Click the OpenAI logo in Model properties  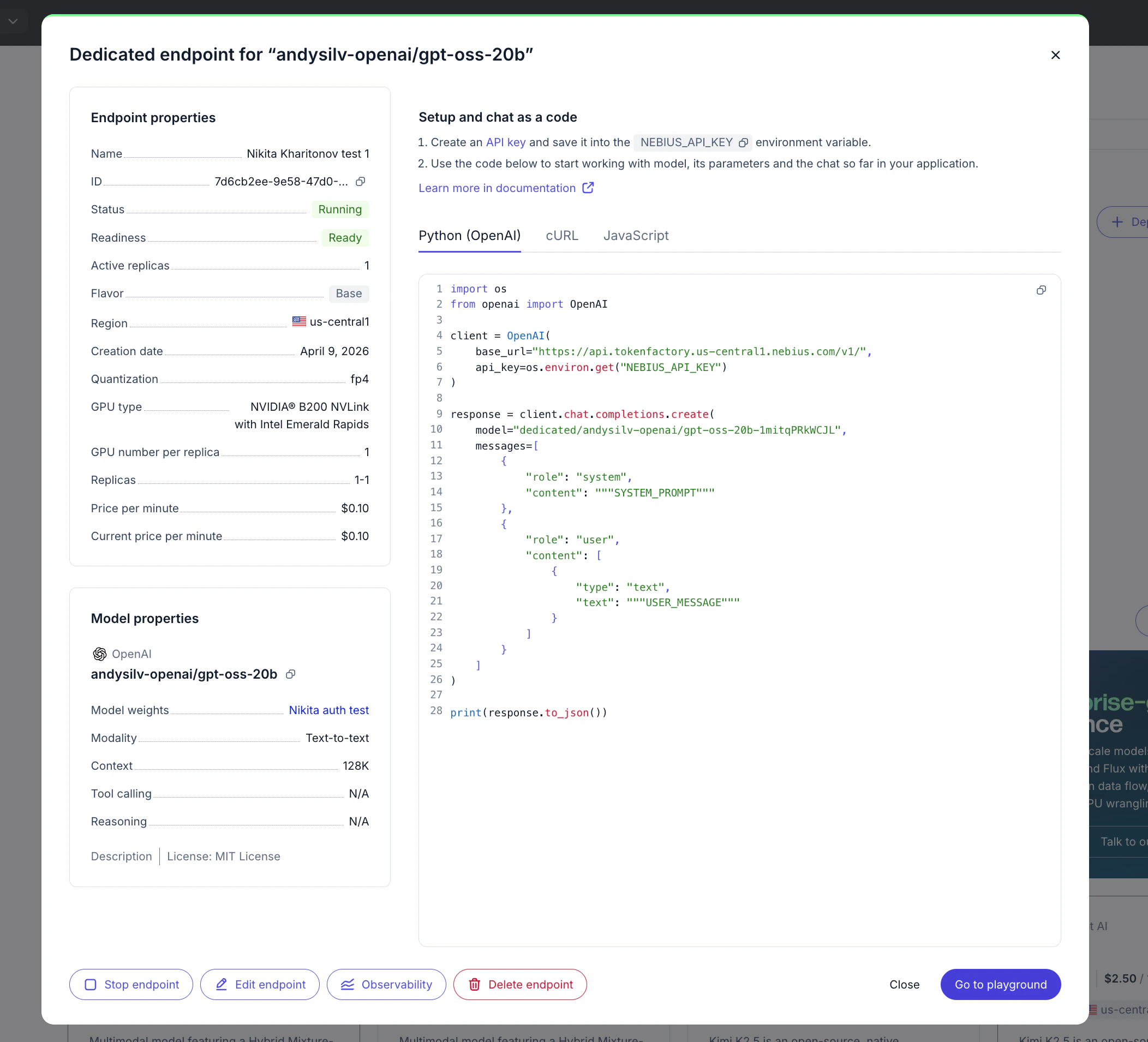[x=100, y=654]
